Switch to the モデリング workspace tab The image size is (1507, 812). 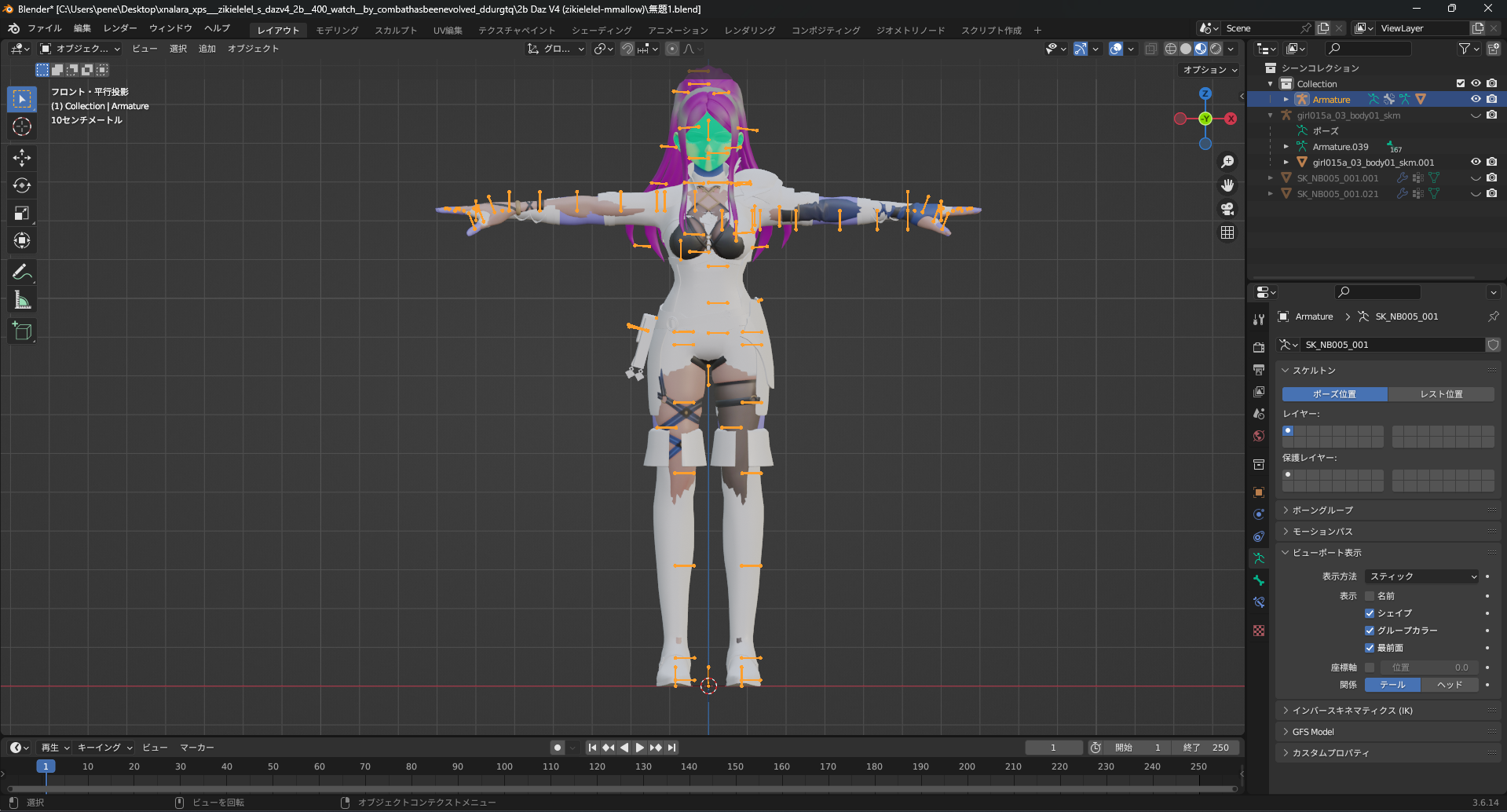(338, 31)
